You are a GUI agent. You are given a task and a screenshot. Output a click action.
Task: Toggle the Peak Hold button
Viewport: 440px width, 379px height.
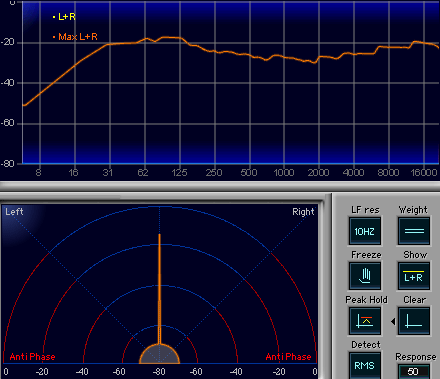point(365,321)
